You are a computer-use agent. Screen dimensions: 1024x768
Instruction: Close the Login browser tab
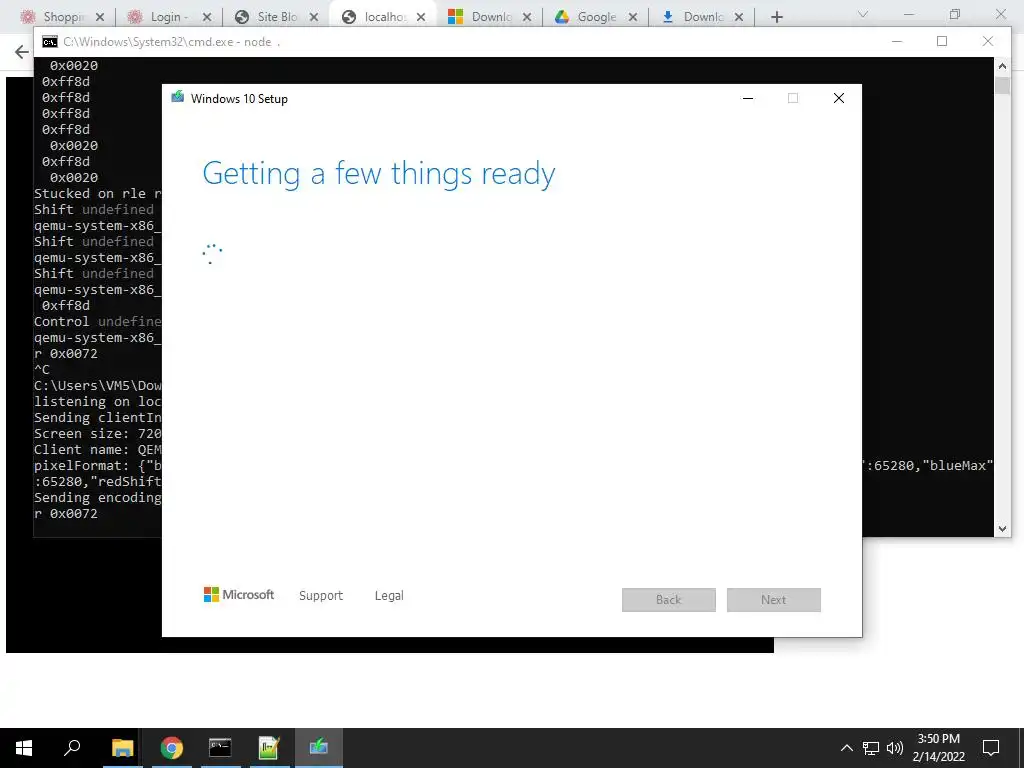(x=207, y=17)
